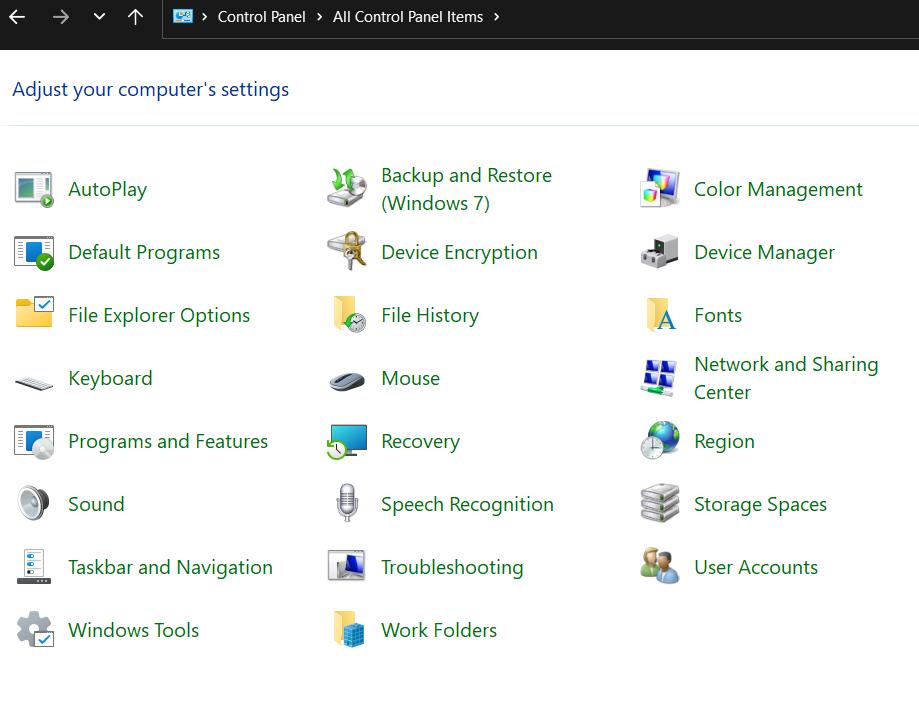Image resolution: width=919 pixels, height=706 pixels.
Task: Open the Network and Sharing Center icon
Action: tap(659, 378)
